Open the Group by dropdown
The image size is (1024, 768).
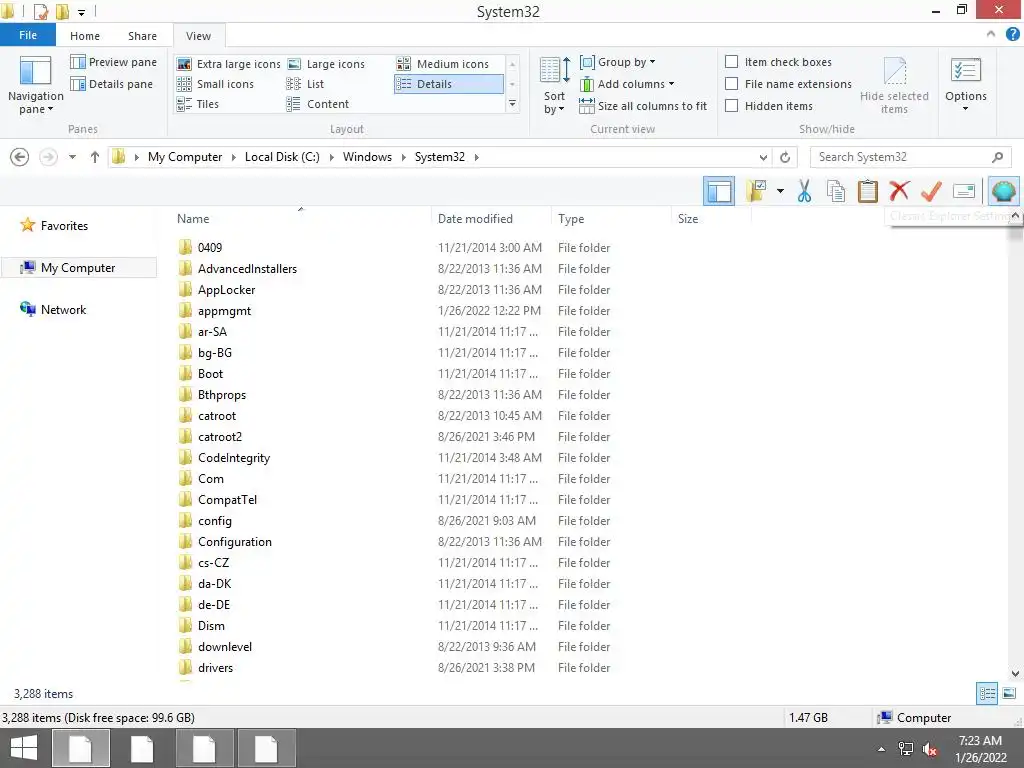tap(618, 62)
